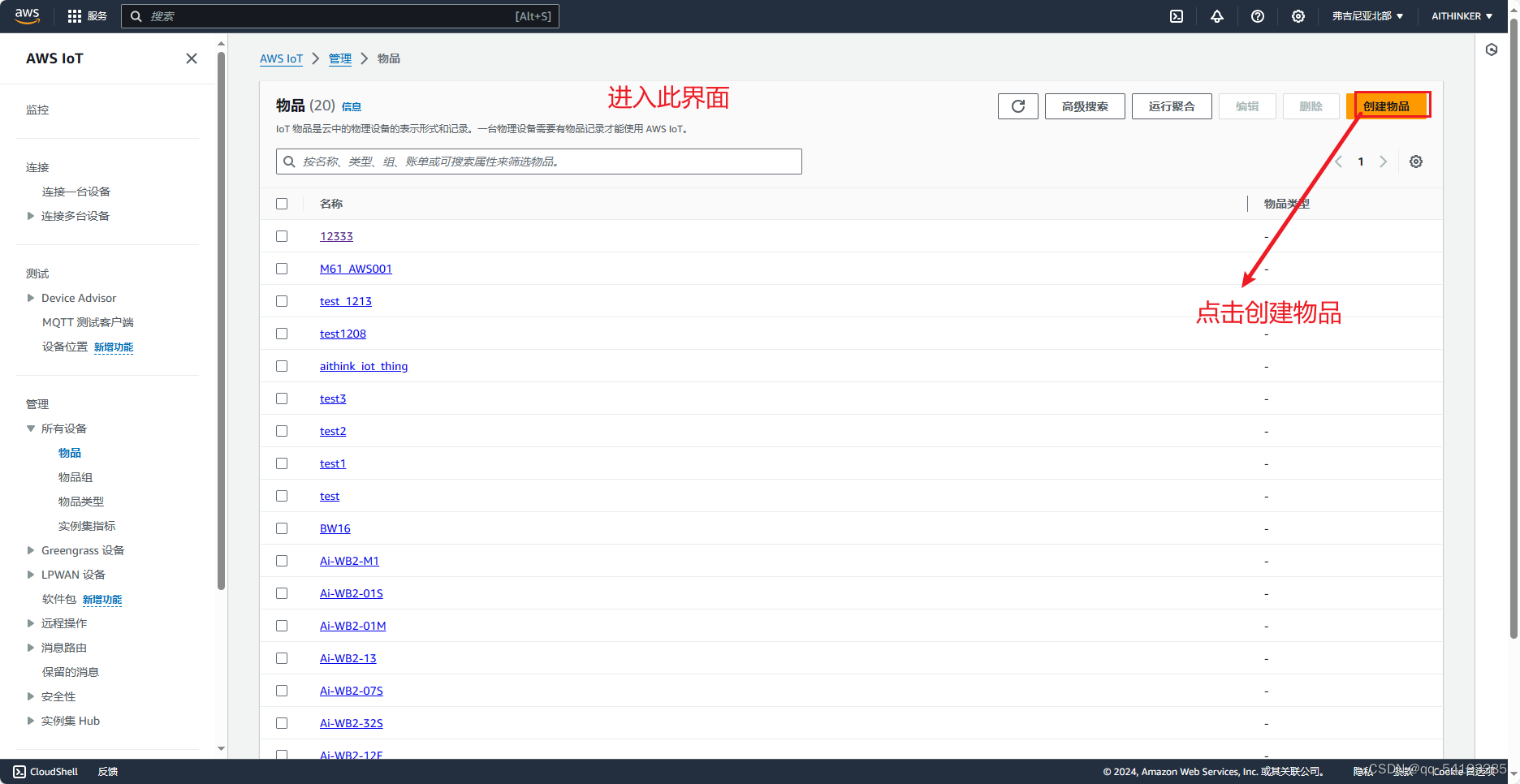1520x784 pixels.
Task: Open the help question mark icon
Action: (1258, 16)
